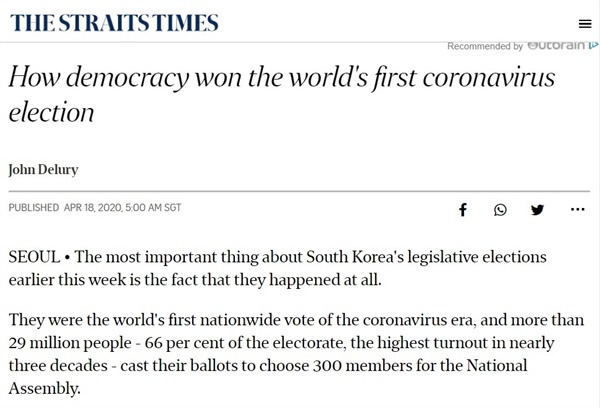Click the '29 million people' text
Image resolution: width=600 pixels, height=408 pixels.
pos(70,343)
